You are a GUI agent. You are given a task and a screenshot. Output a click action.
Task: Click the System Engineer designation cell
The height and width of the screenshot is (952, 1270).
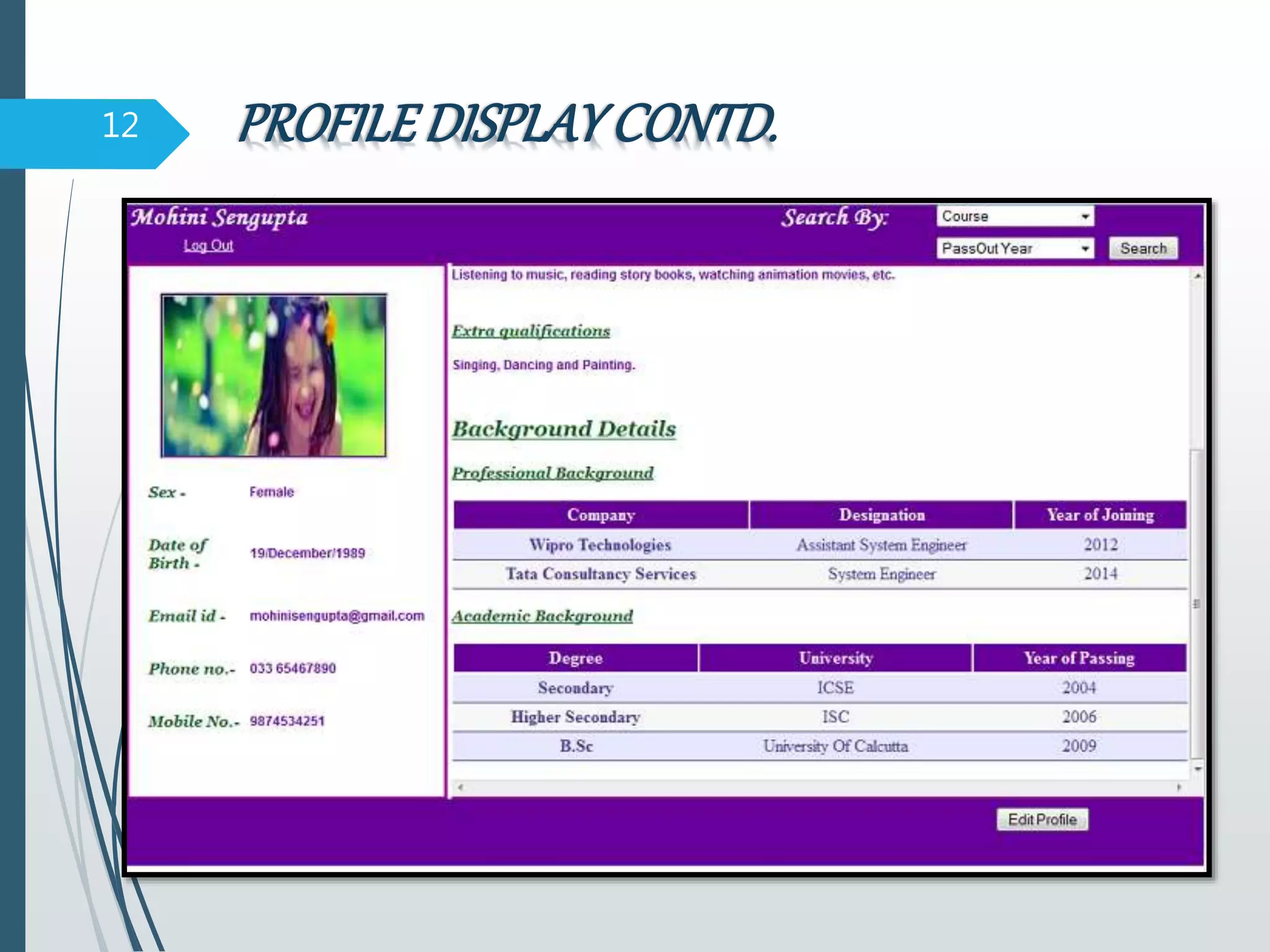tap(881, 574)
